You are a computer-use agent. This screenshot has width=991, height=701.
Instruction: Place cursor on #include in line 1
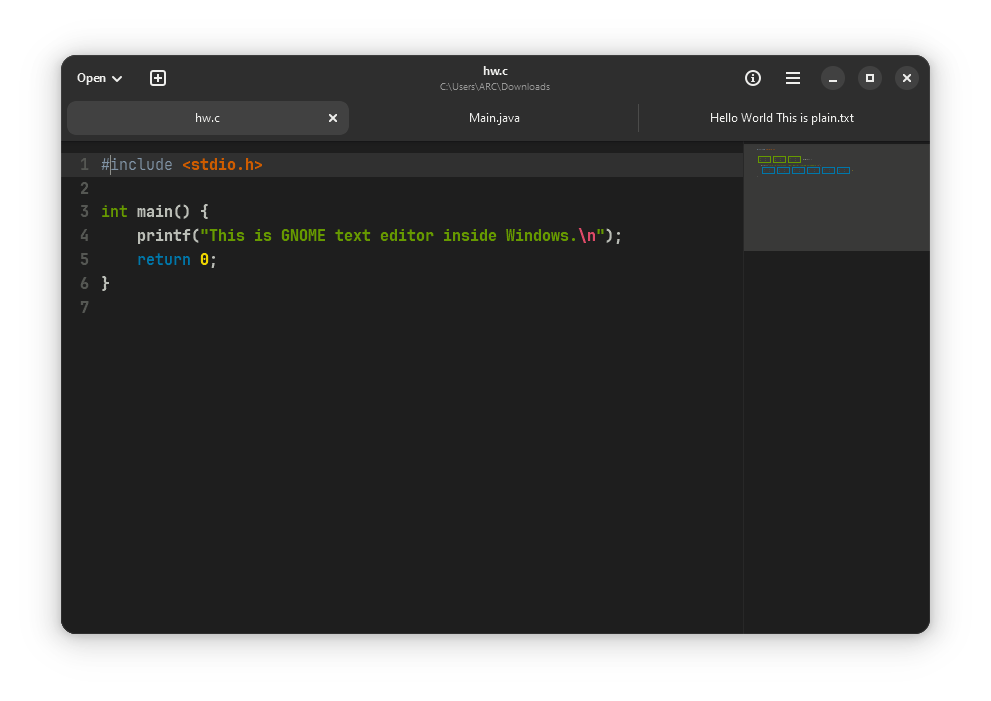click(x=137, y=165)
